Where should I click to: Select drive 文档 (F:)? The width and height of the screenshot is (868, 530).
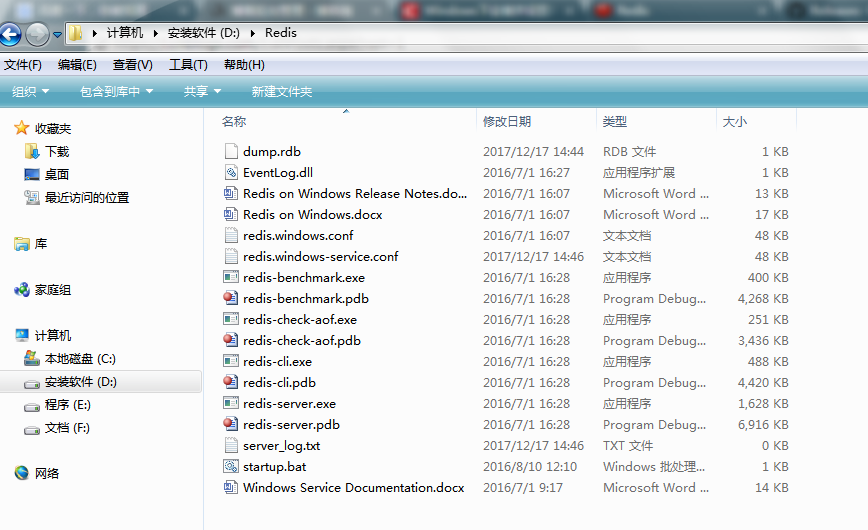pyautogui.click(x=67, y=428)
